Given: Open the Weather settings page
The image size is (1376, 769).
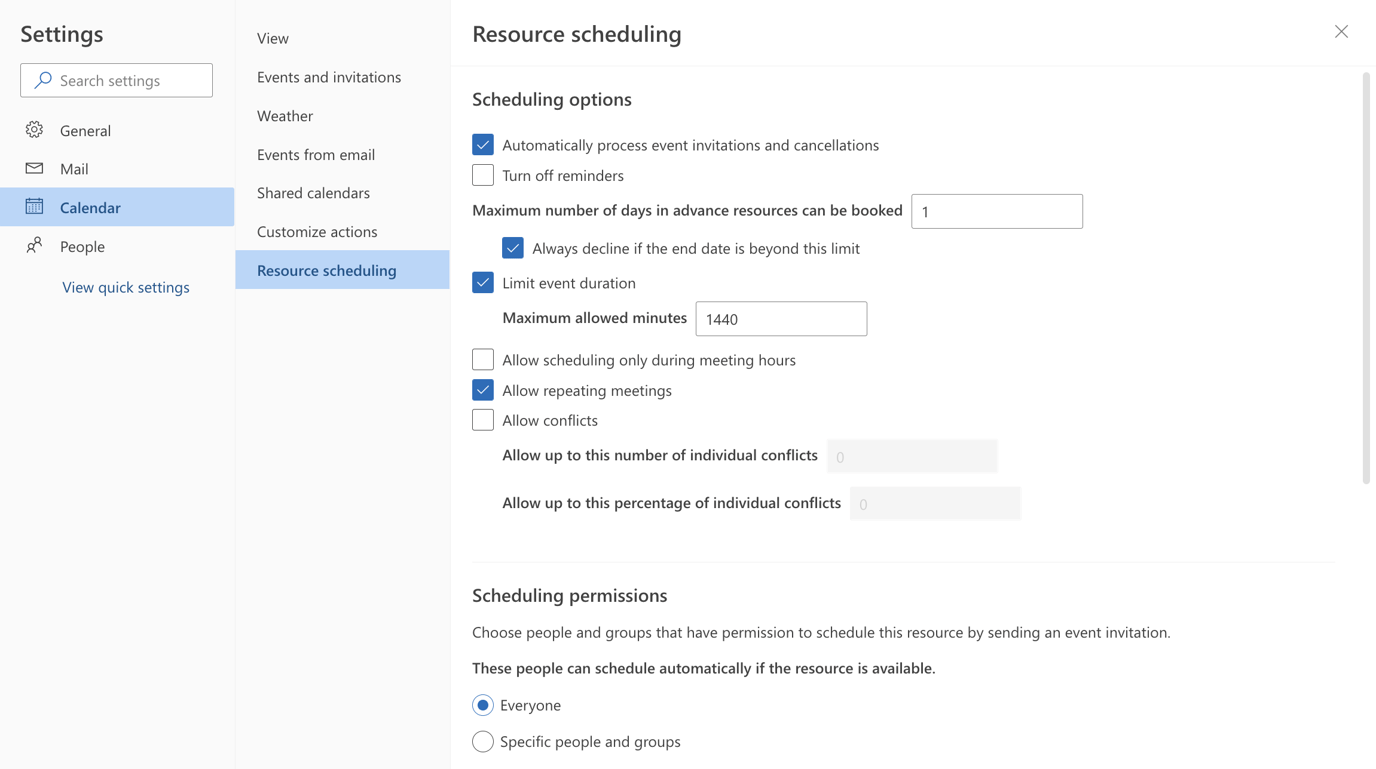Looking at the screenshot, I should (284, 115).
